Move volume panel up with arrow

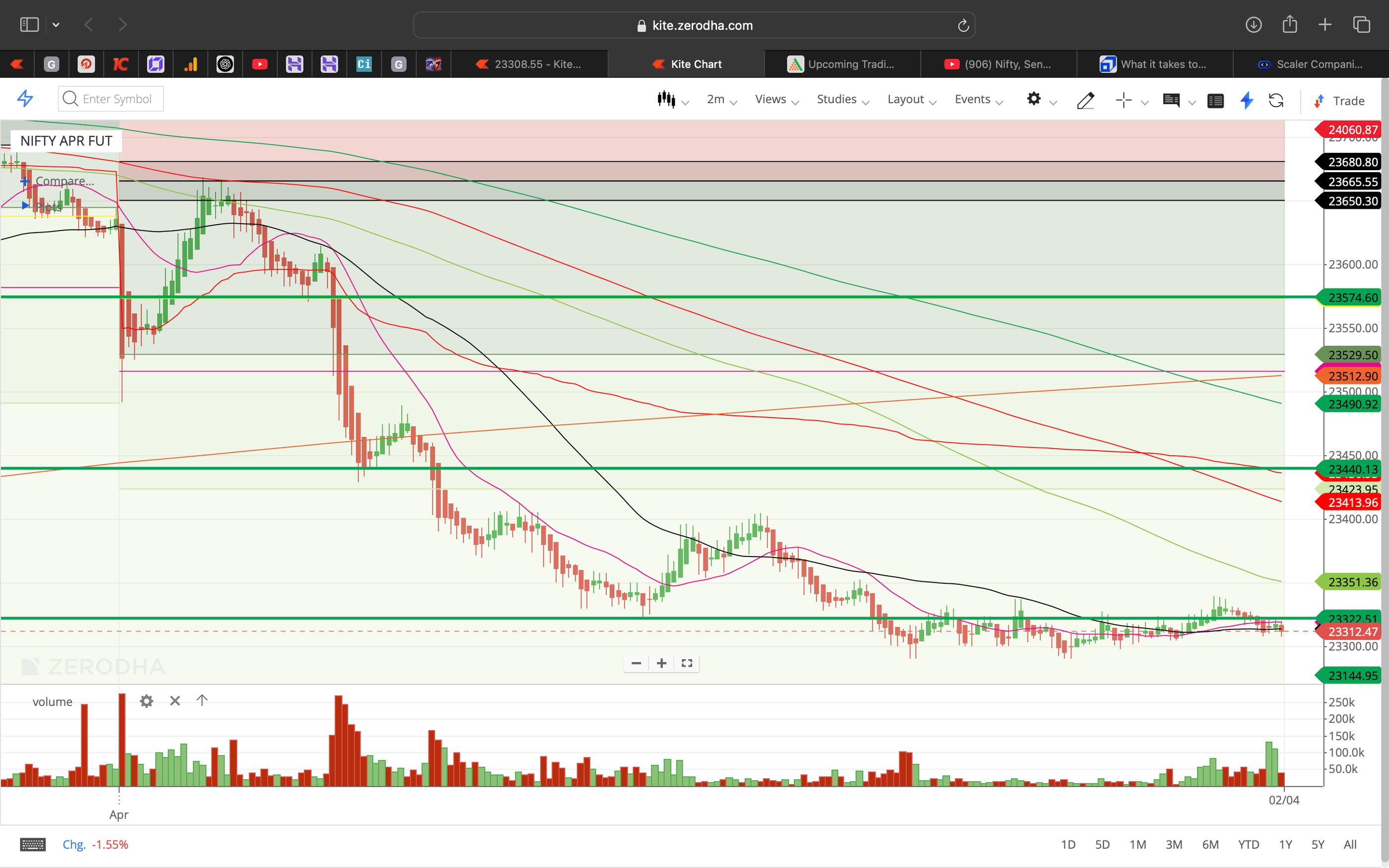[201, 700]
